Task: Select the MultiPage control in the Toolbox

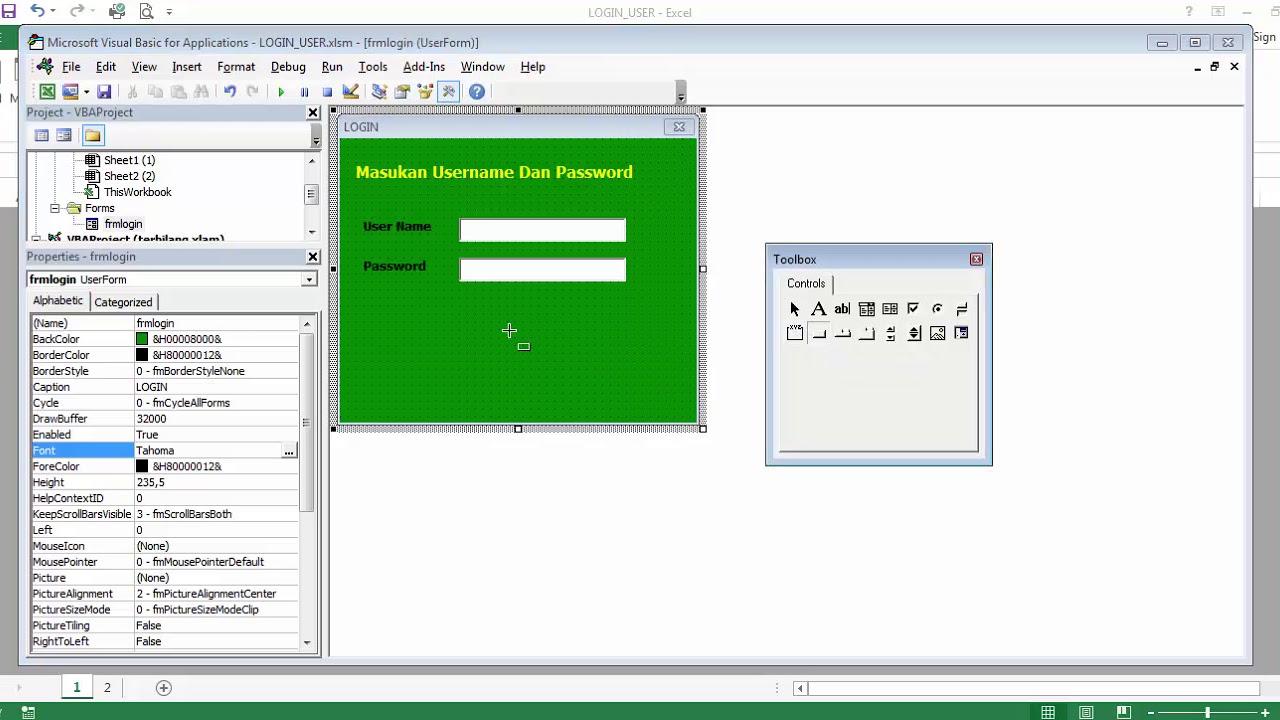Action: tap(867, 333)
